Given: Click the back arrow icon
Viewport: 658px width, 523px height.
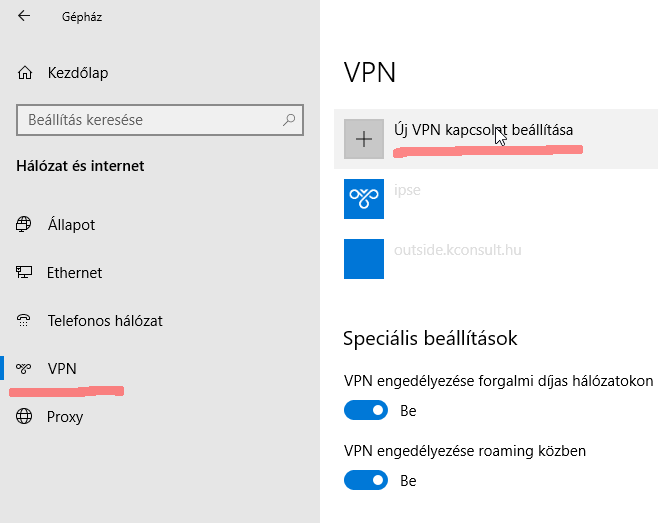Looking at the screenshot, I should 24,16.
